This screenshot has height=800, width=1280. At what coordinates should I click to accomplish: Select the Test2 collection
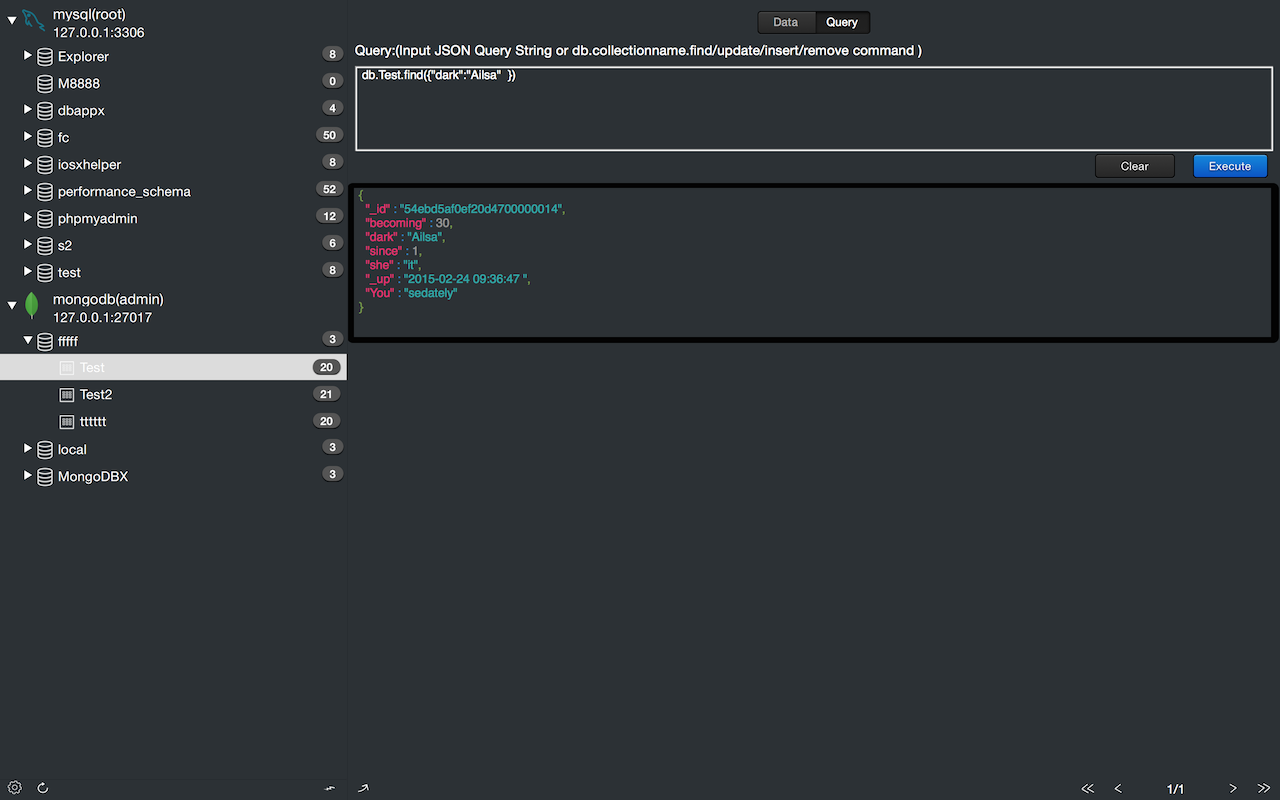point(96,395)
